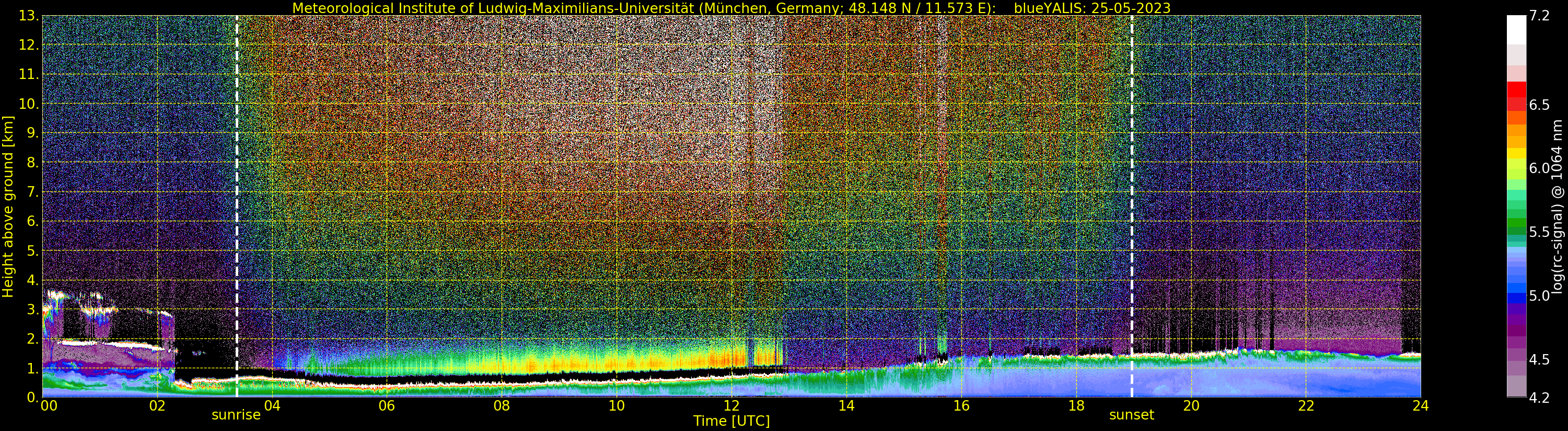
Task: Click the 'log(rc-signal) @ 1064 nm' colorbar label
Action: click(1558, 206)
